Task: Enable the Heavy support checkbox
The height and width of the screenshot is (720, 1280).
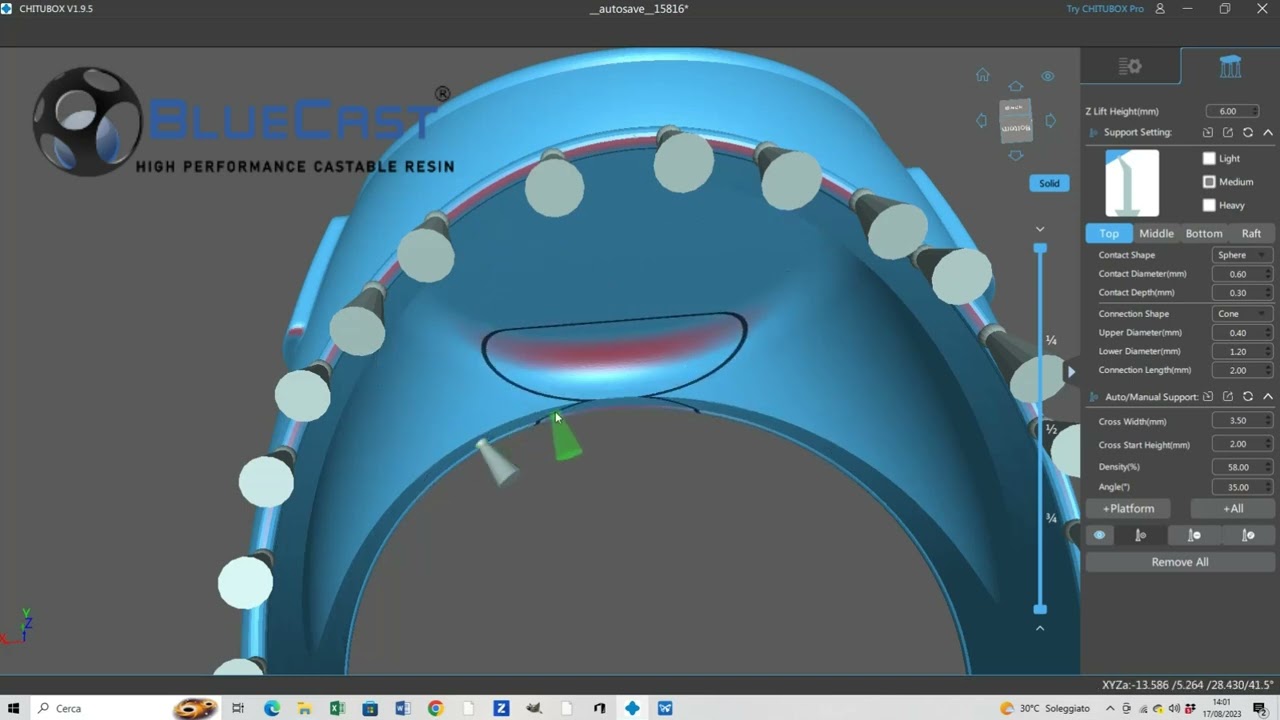Action: click(1209, 205)
